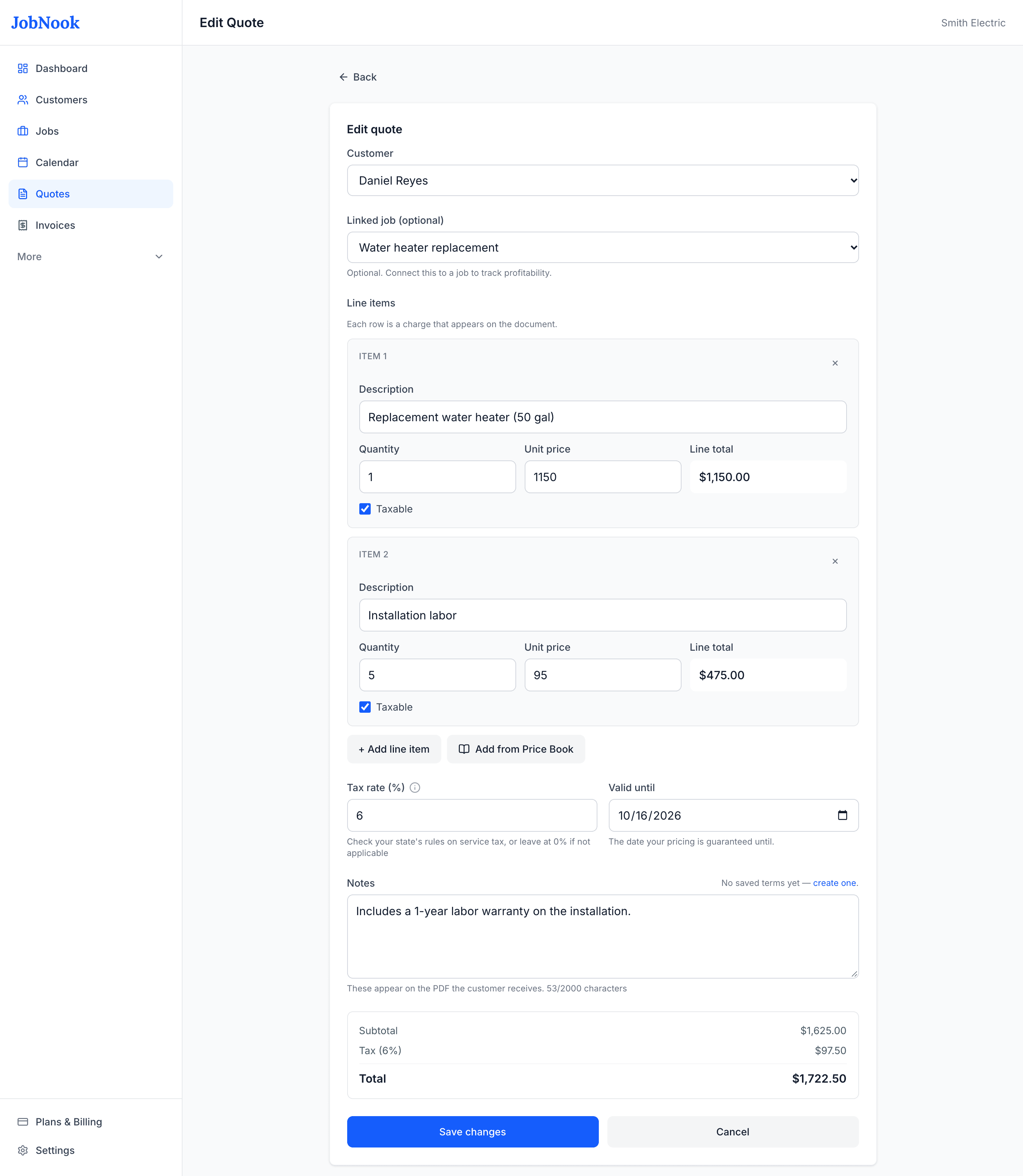This screenshot has height=1176, width=1023.
Task: Remove Item 2 with the X icon
Action: coord(834,562)
